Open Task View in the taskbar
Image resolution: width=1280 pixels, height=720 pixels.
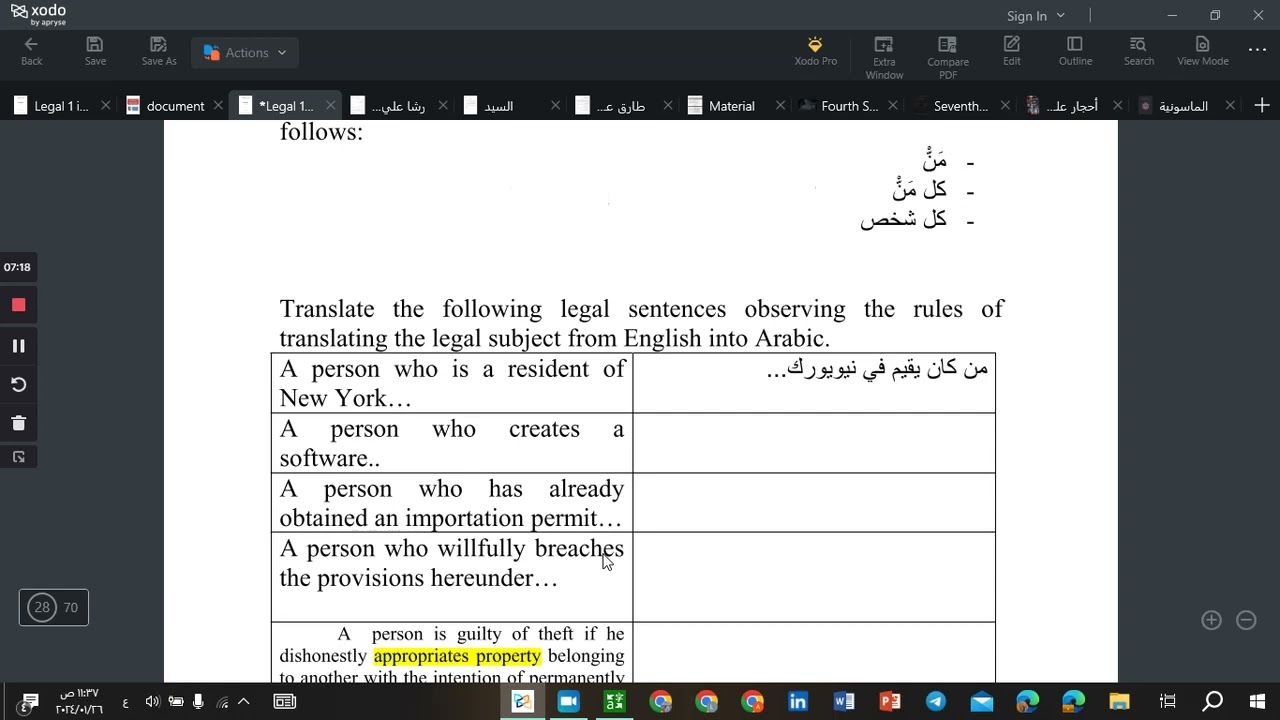pyautogui.click(x=1167, y=701)
